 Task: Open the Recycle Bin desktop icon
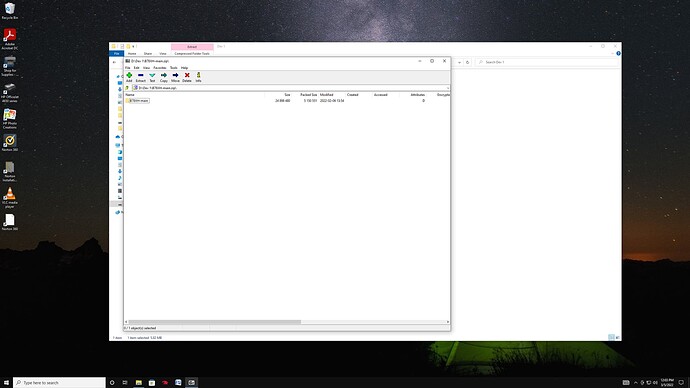coord(10,11)
